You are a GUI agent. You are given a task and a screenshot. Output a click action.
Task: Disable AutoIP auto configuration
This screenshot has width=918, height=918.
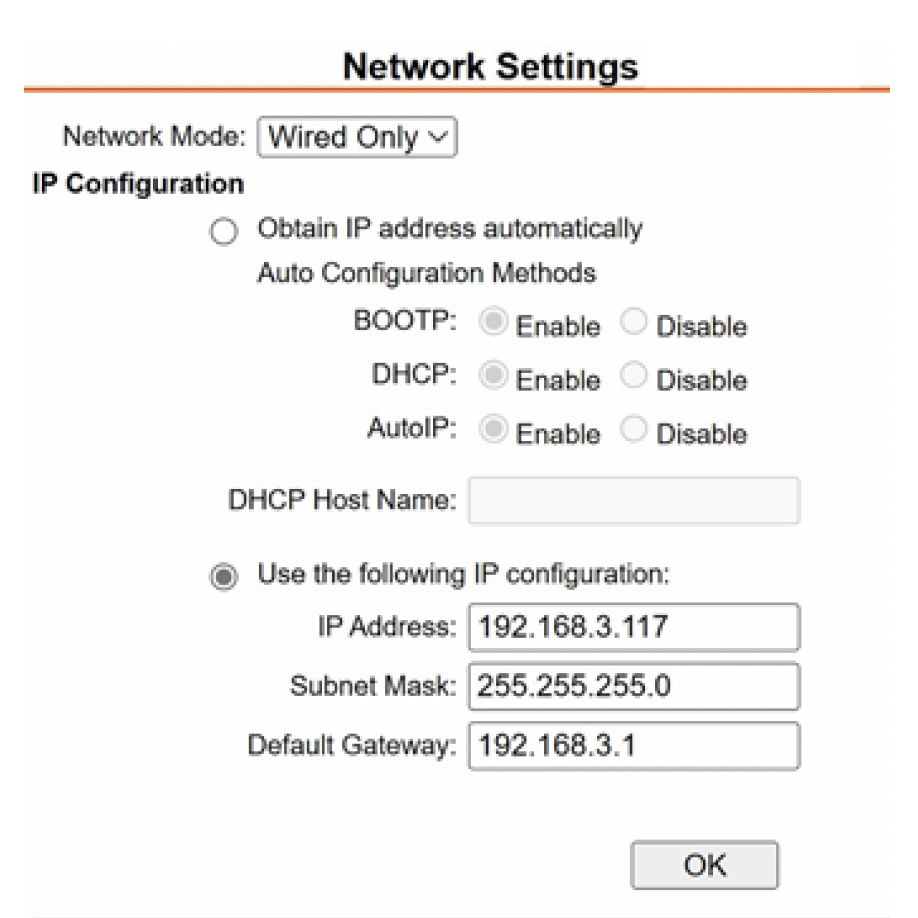coord(634,432)
